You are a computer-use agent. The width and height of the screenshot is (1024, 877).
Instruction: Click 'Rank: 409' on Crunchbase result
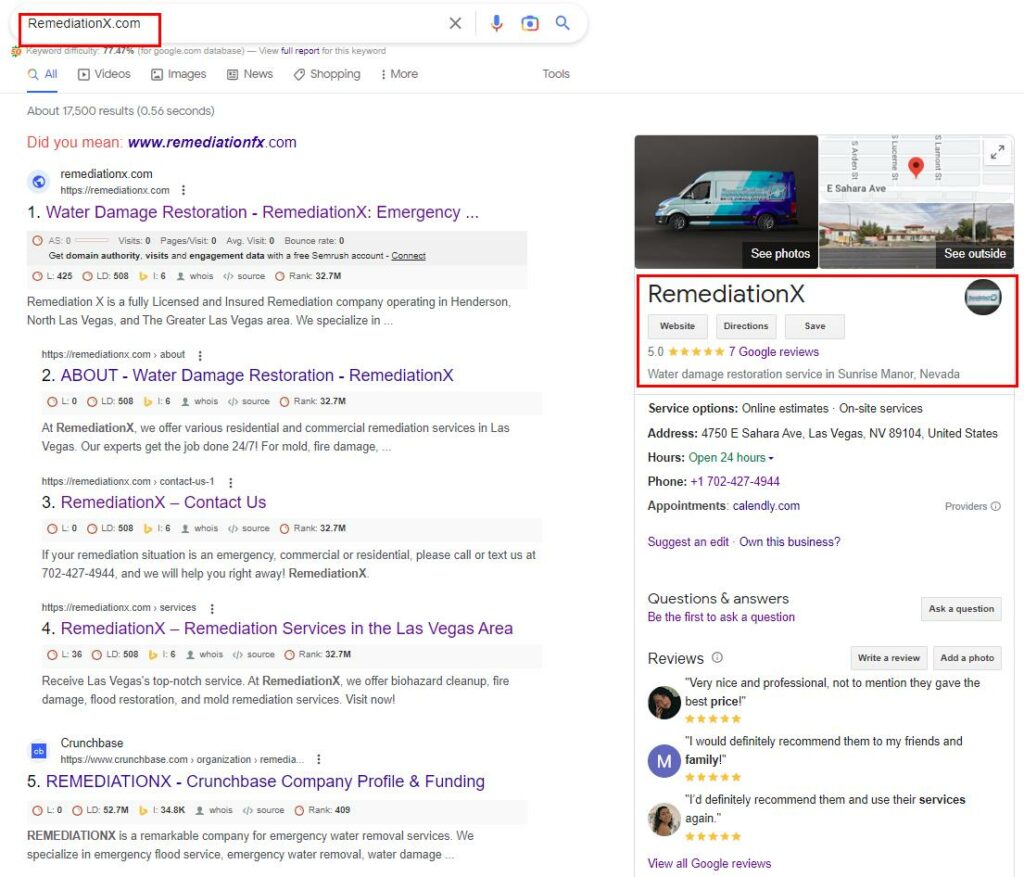pyautogui.click(x=323, y=810)
